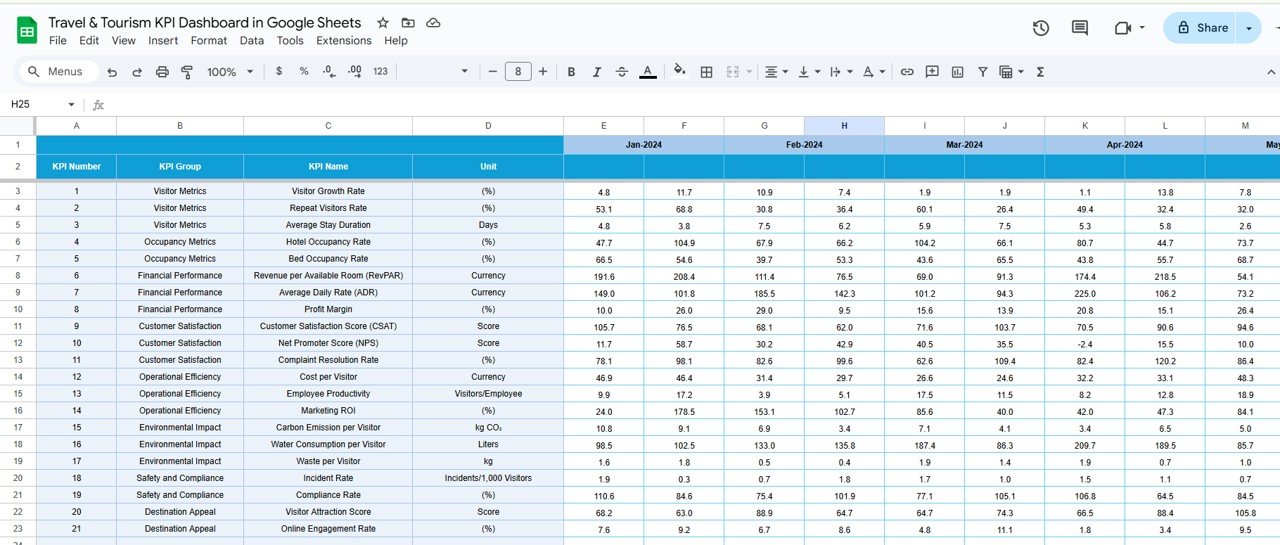Activate the Paint format roller
Viewport: 1280px width, 545px height.
(x=186, y=72)
